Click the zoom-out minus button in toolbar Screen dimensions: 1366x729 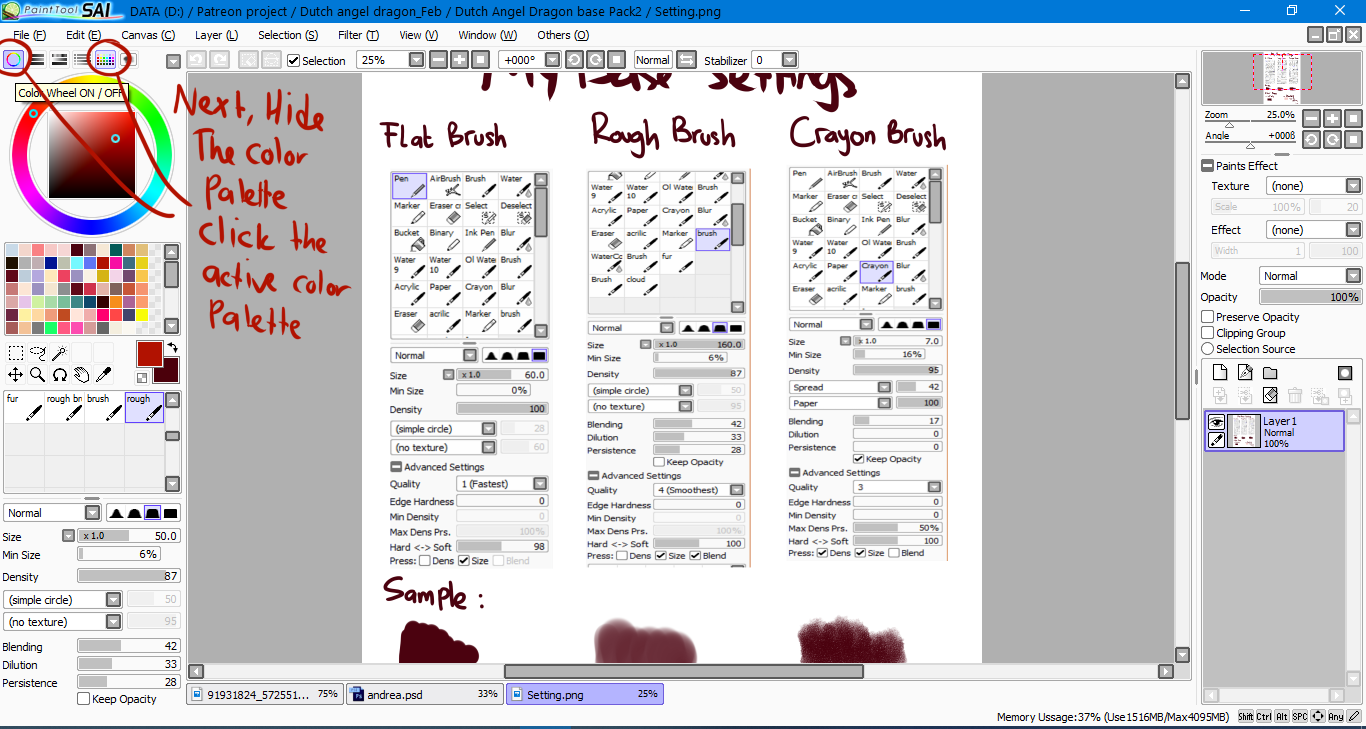438,60
